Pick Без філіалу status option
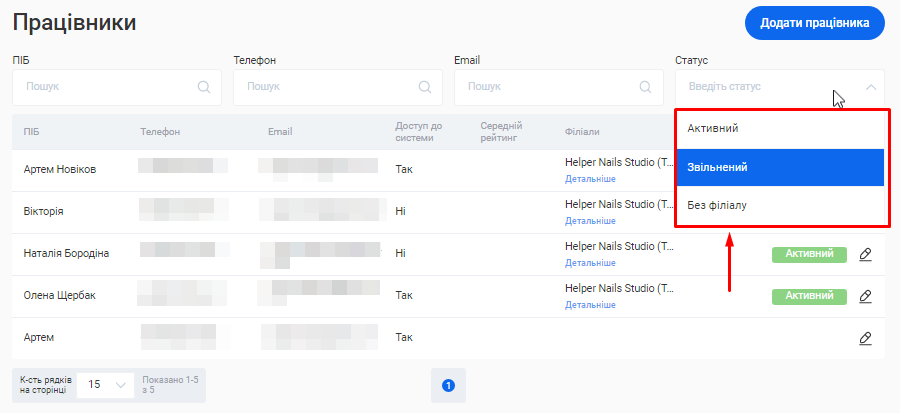 pos(780,205)
